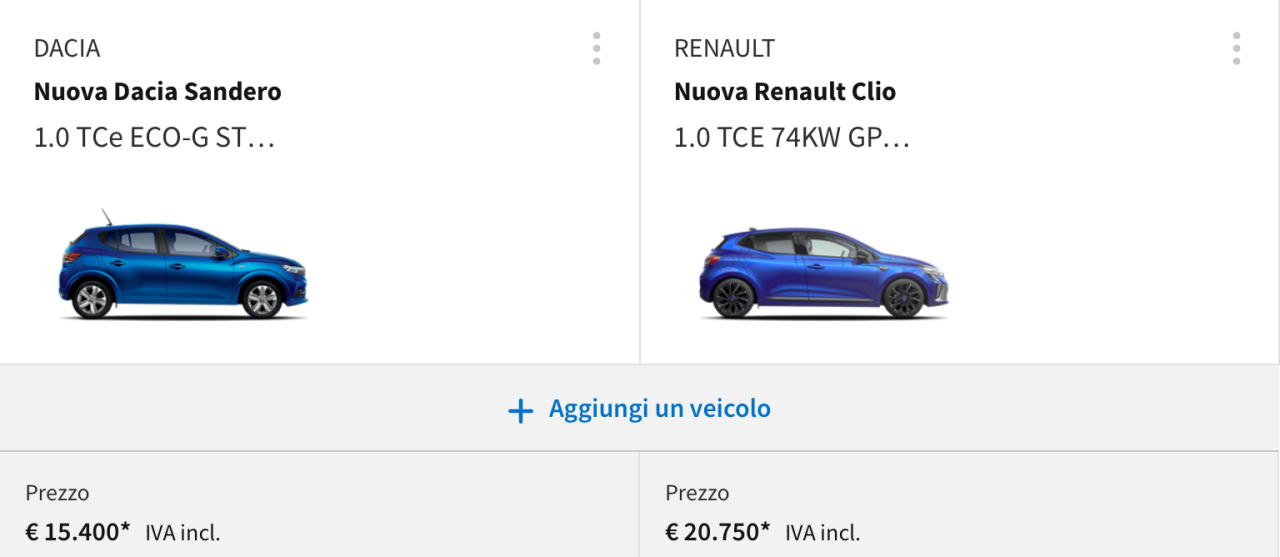This screenshot has height=557, width=1280.
Task: Click the RENAULT brand label
Action: [x=724, y=48]
